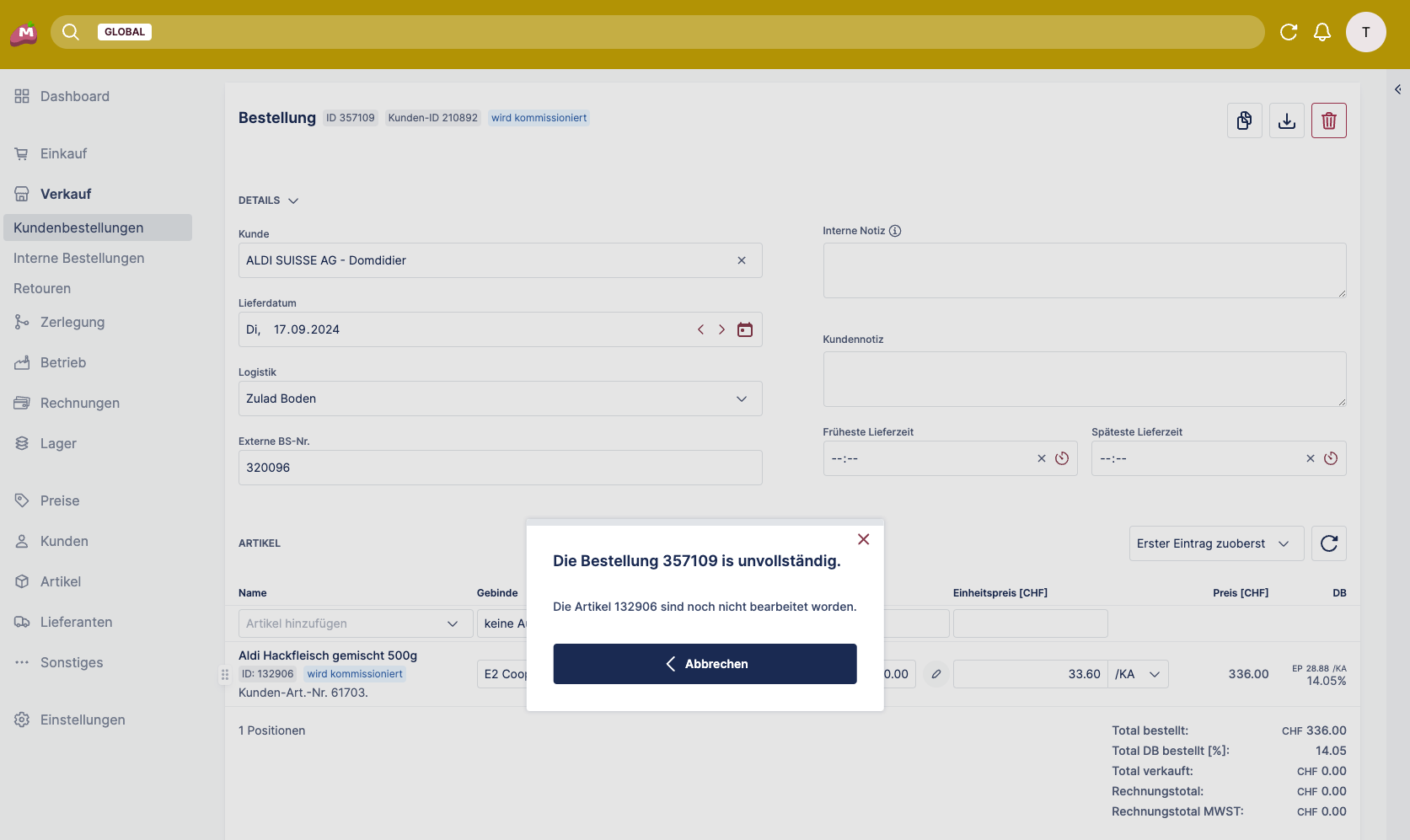Open the Erster Eintrag zuoberst sort dropdown
The height and width of the screenshot is (840, 1410).
[1215, 543]
